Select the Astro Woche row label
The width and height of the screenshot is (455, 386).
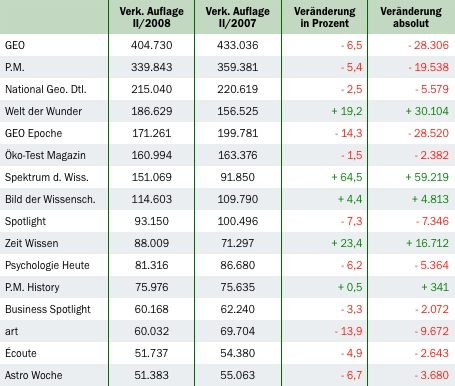point(34,375)
